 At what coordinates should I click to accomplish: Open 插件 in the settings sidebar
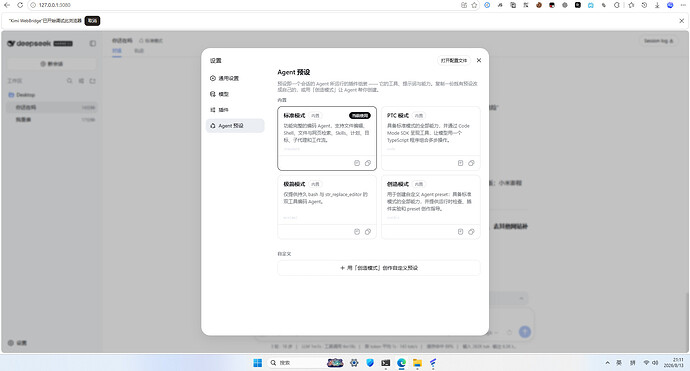[x=235, y=110]
